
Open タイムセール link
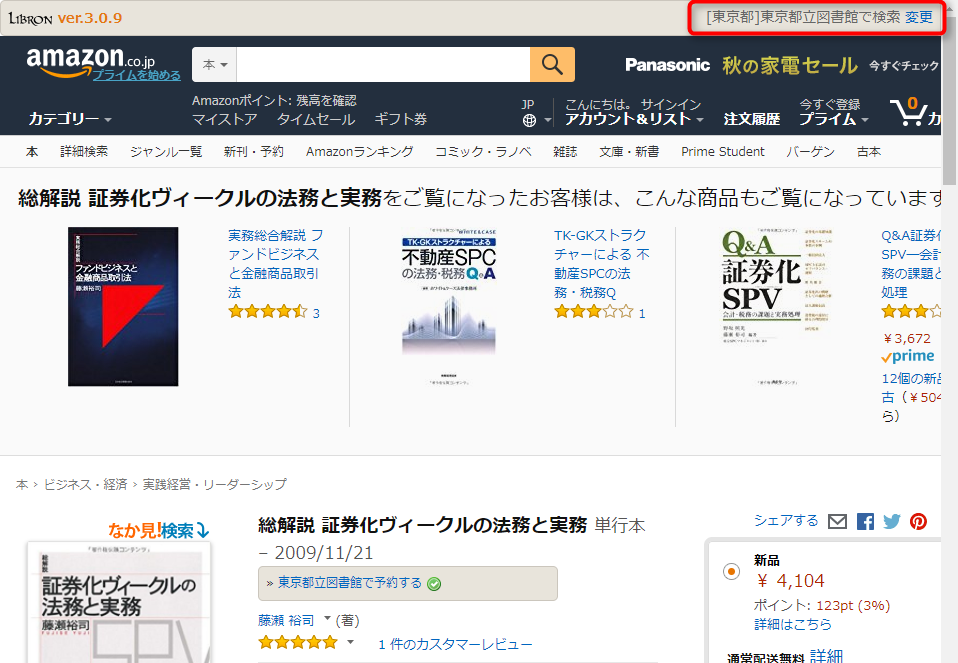[316, 119]
